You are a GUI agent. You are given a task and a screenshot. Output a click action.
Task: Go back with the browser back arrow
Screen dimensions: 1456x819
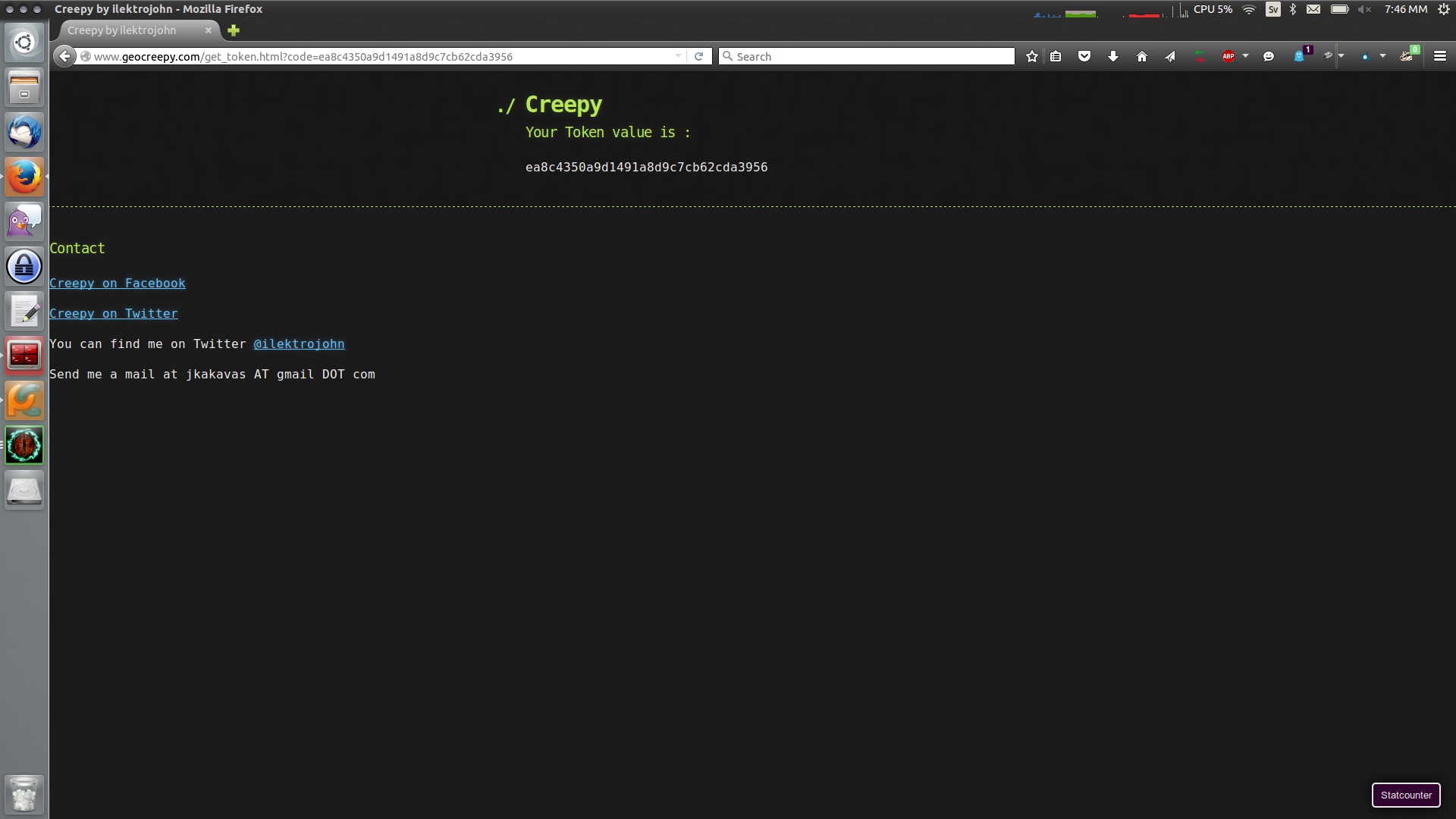pyautogui.click(x=64, y=56)
